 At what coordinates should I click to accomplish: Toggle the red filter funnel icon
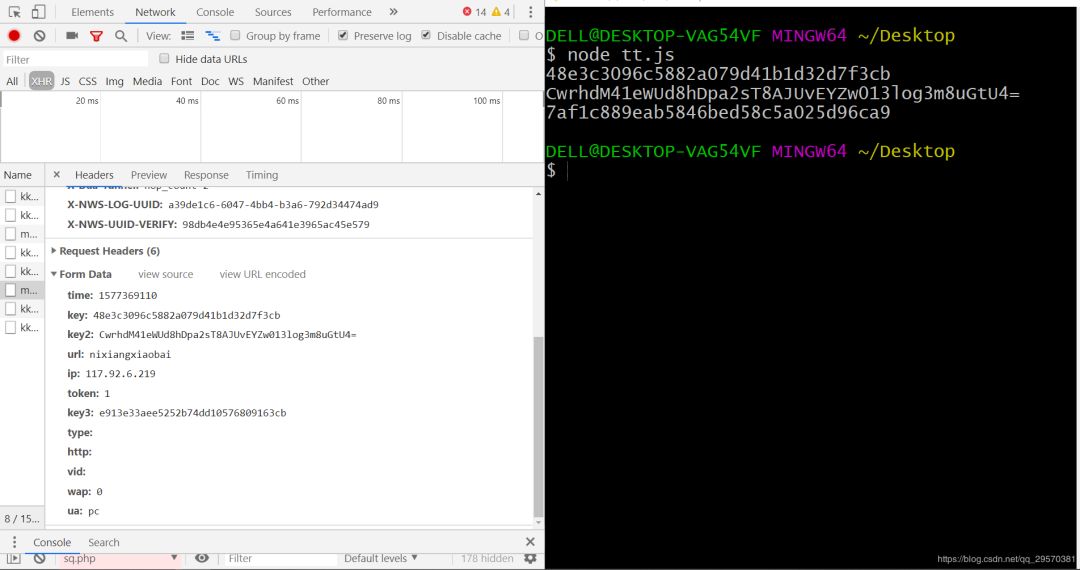(96, 36)
